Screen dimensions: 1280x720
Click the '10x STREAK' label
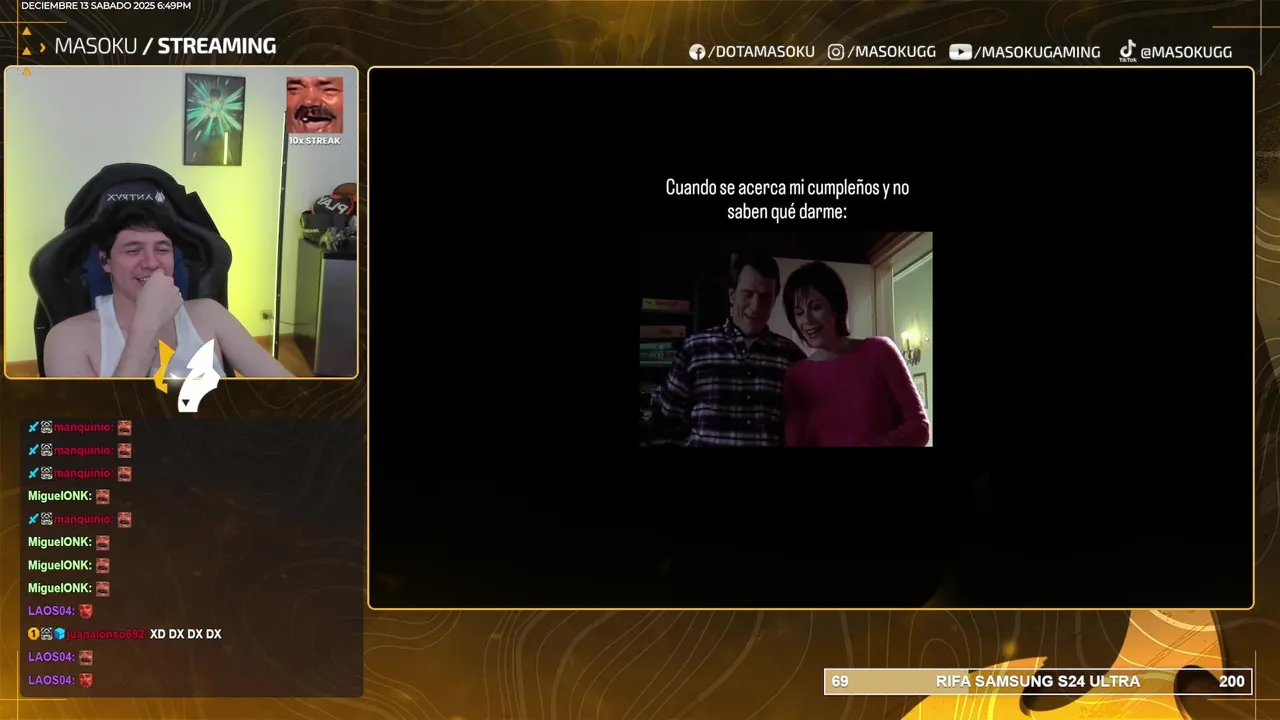click(314, 141)
